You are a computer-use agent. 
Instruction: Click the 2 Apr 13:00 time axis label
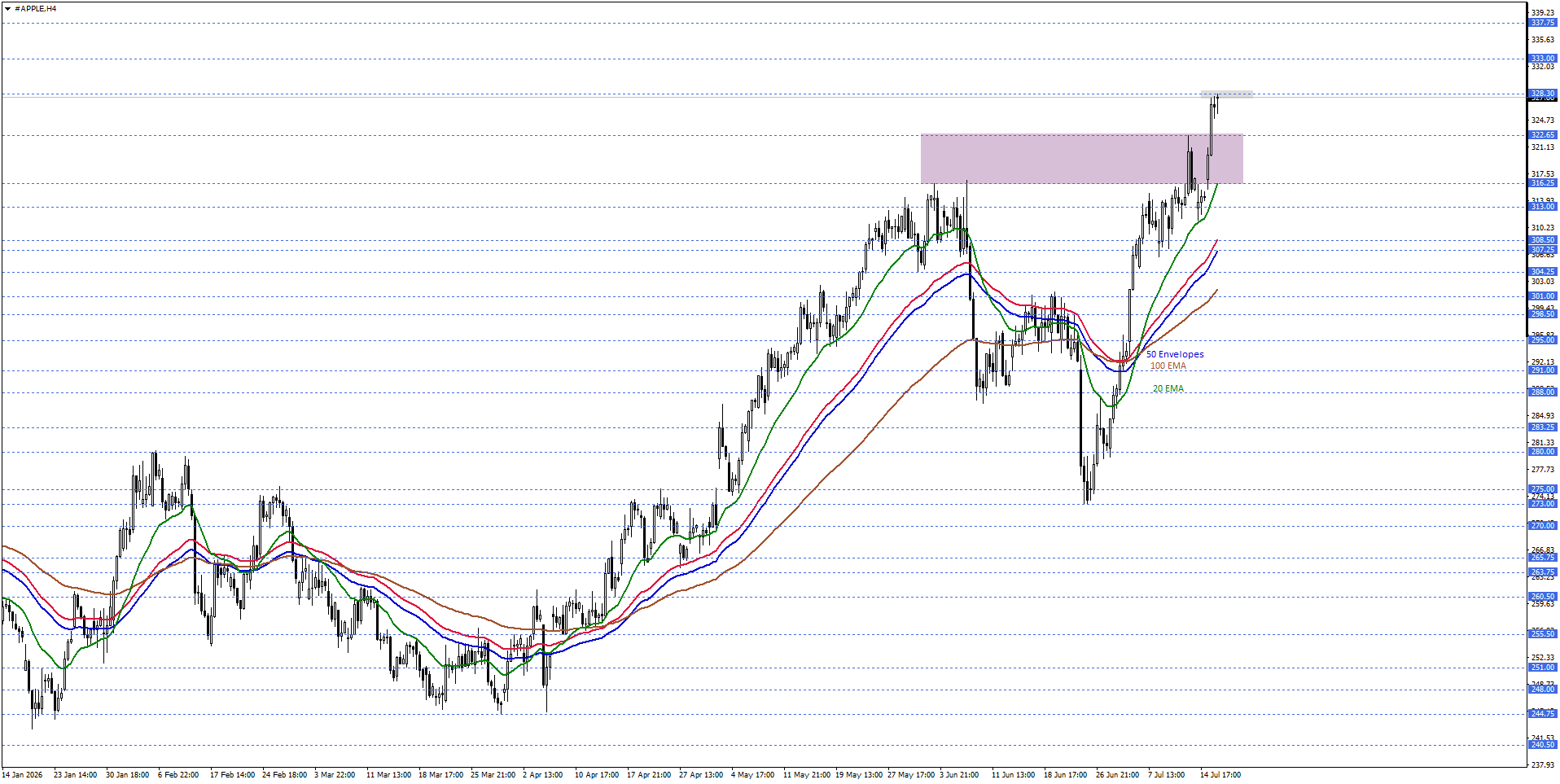pos(542,774)
